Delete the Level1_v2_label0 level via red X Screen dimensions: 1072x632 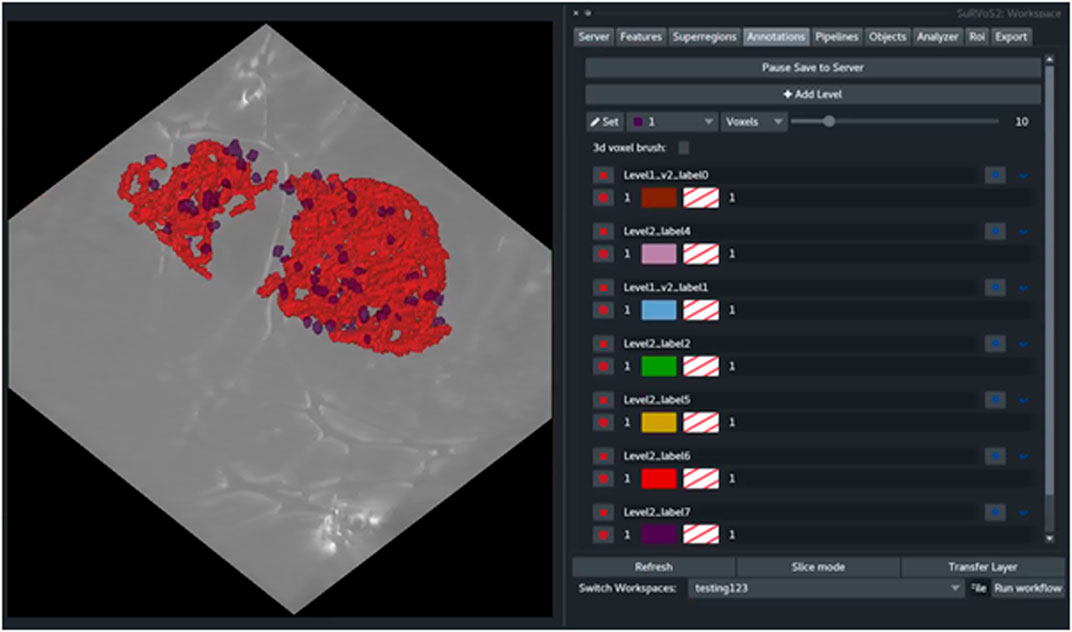pyautogui.click(x=603, y=176)
